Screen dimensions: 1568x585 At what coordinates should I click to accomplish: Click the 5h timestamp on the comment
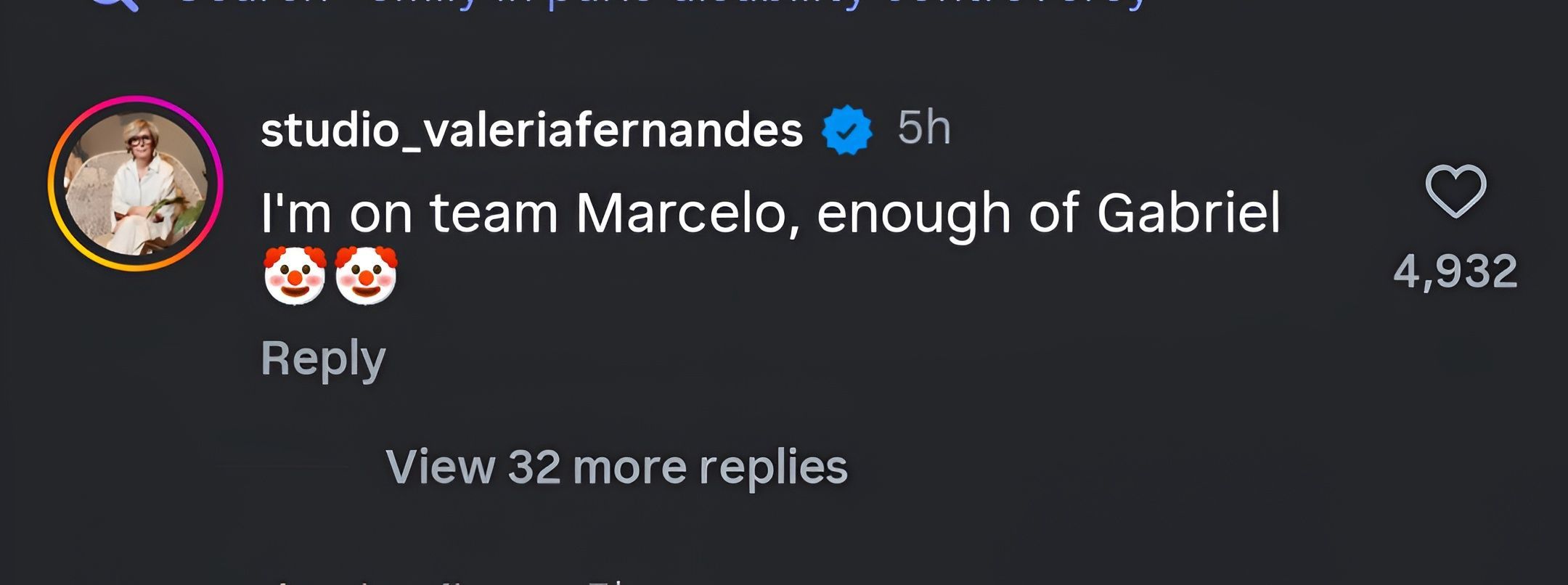point(924,129)
